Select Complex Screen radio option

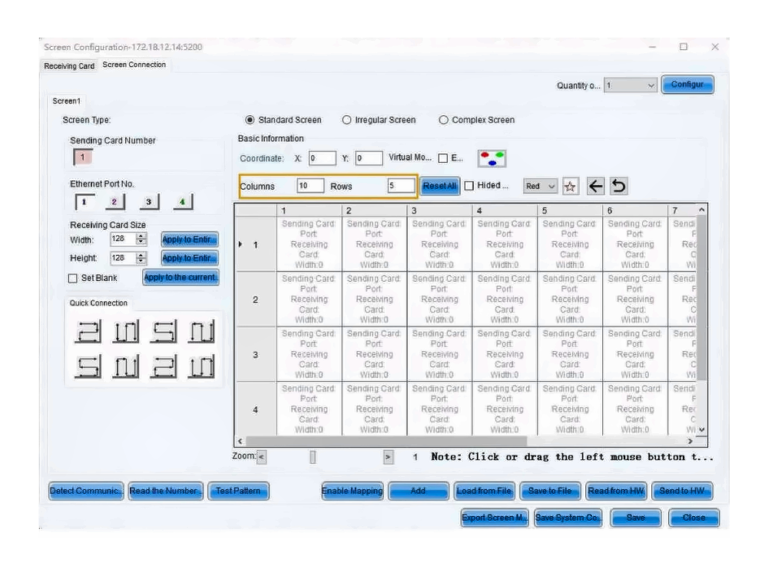(x=443, y=120)
